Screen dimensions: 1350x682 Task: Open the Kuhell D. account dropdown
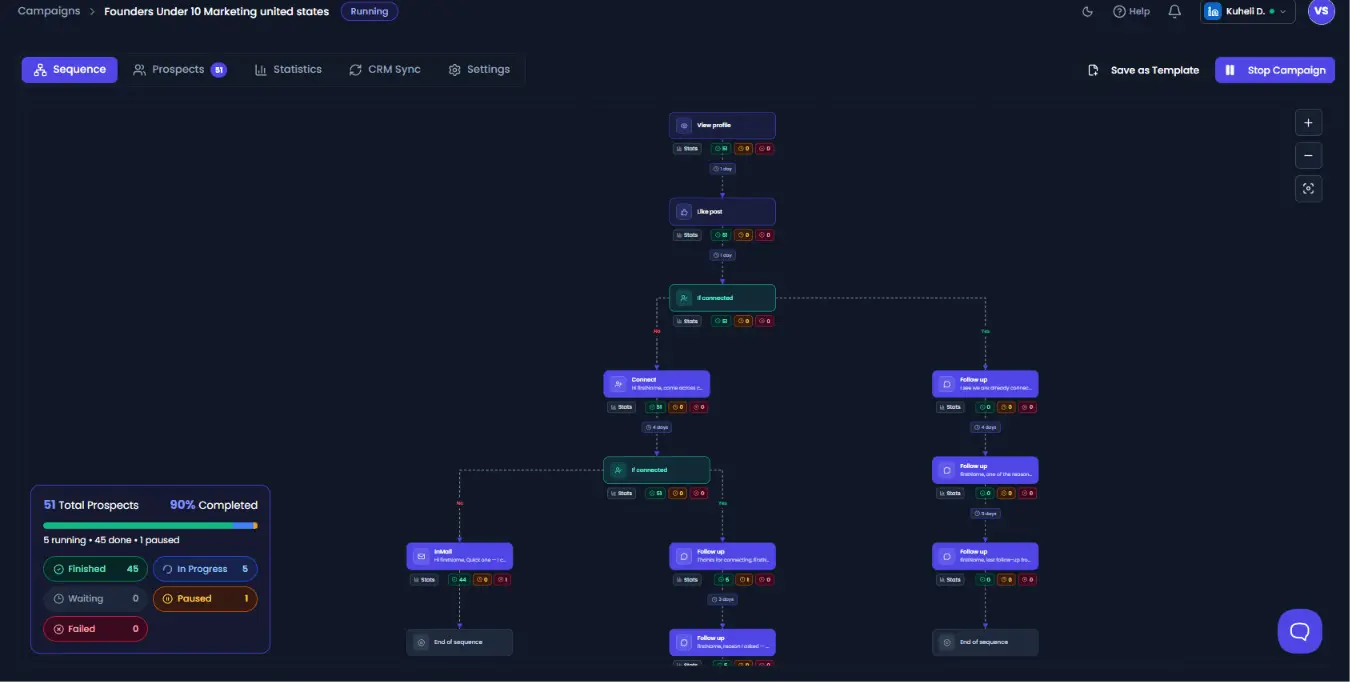tap(1248, 12)
